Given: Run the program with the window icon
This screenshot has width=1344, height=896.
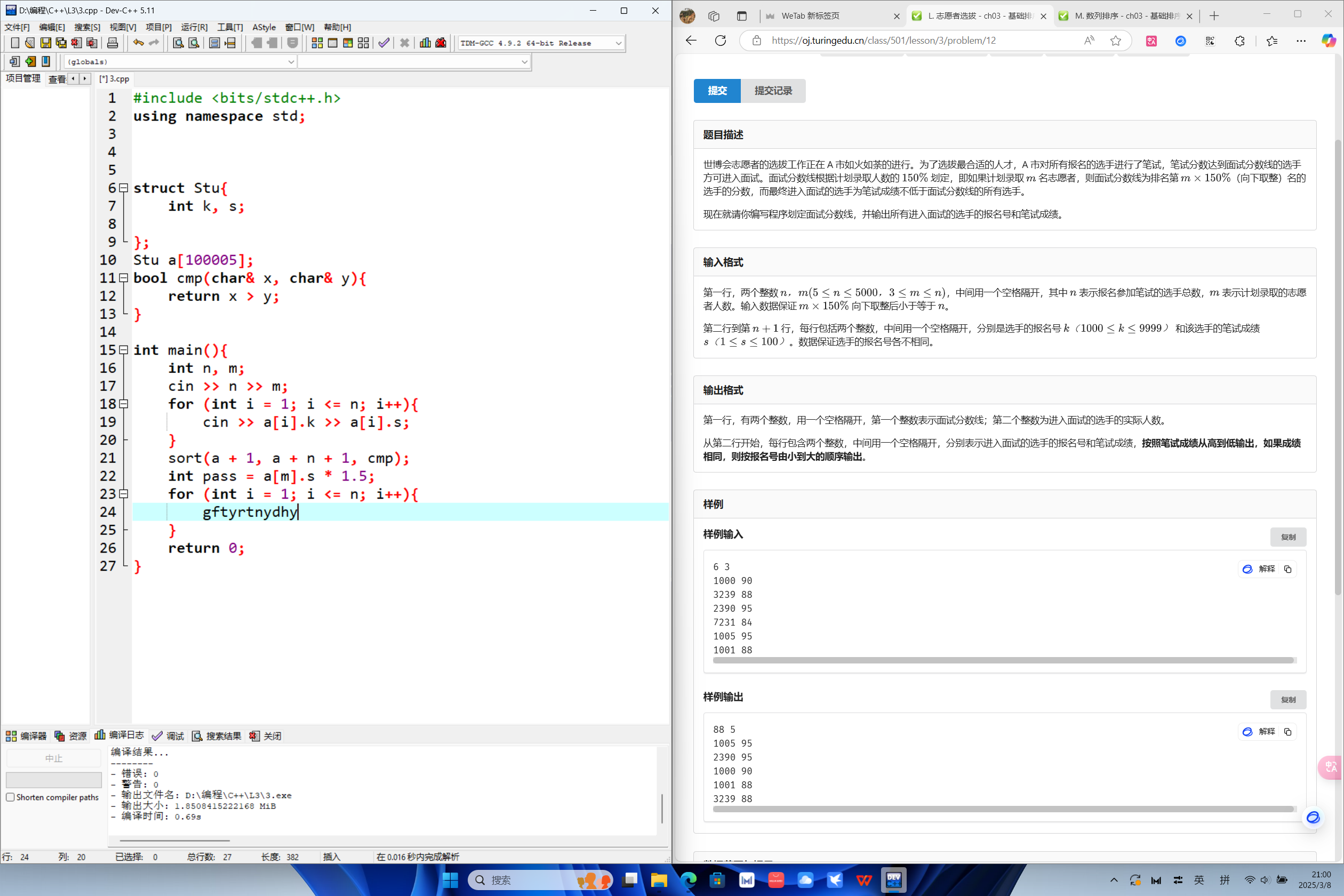Looking at the screenshot, I should [x=333, y=43].
